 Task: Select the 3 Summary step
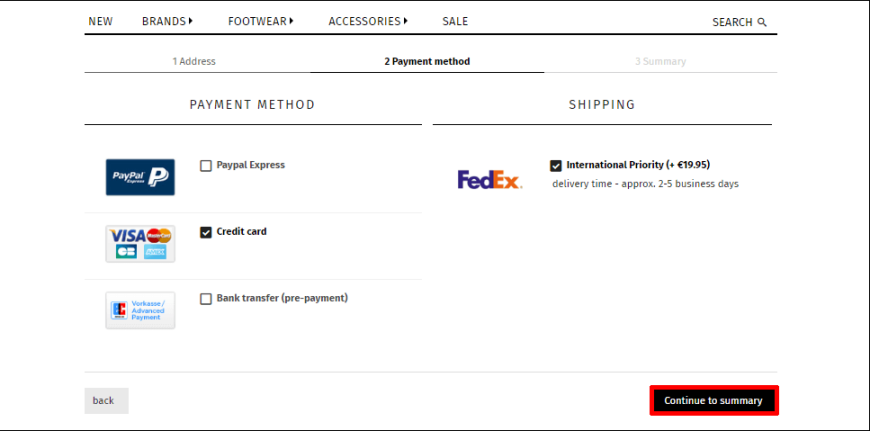pyautogui.click(x=660, y=62)
